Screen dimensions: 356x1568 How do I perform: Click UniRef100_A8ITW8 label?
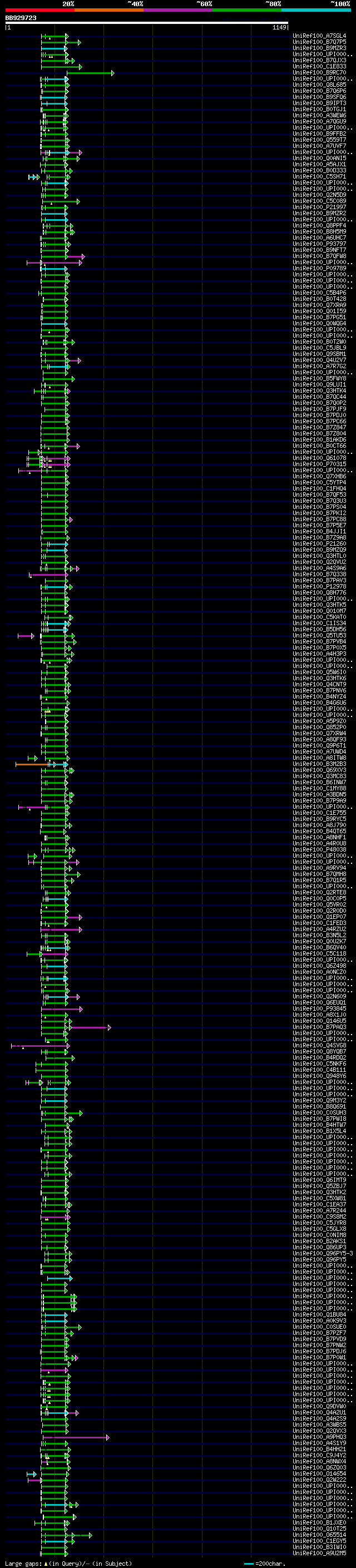click(319, 758)
